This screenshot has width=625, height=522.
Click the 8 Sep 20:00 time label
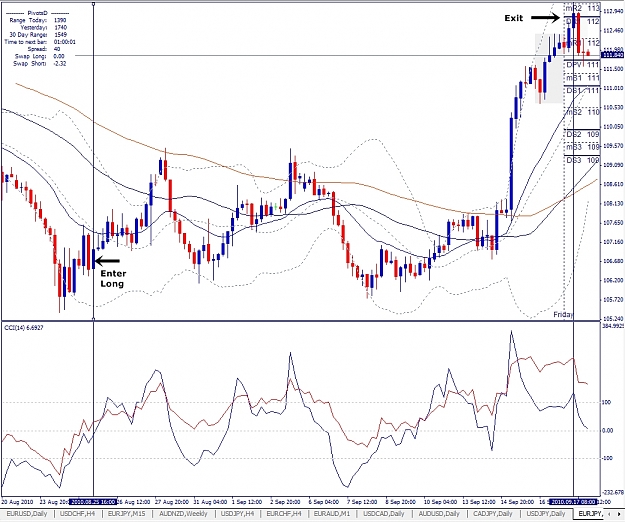(x=400, y=502)
